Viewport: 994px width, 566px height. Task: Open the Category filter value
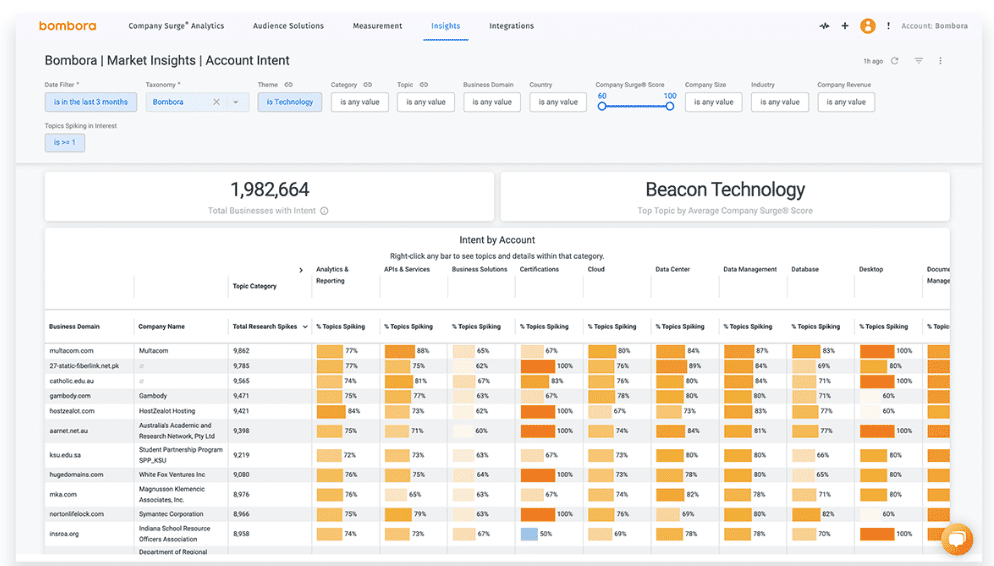(359, 102)
